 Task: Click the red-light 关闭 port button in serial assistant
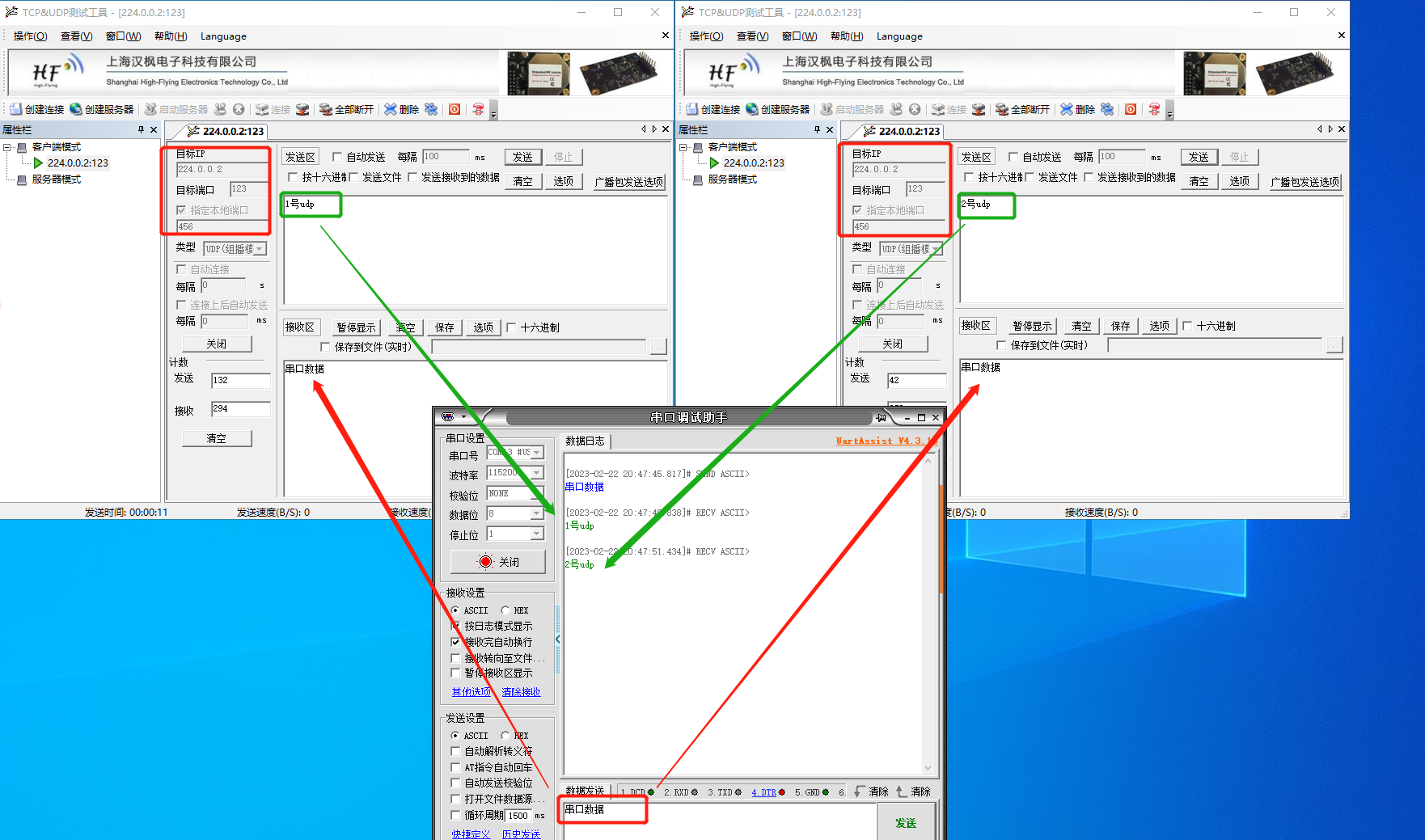[x=498, y=562]
